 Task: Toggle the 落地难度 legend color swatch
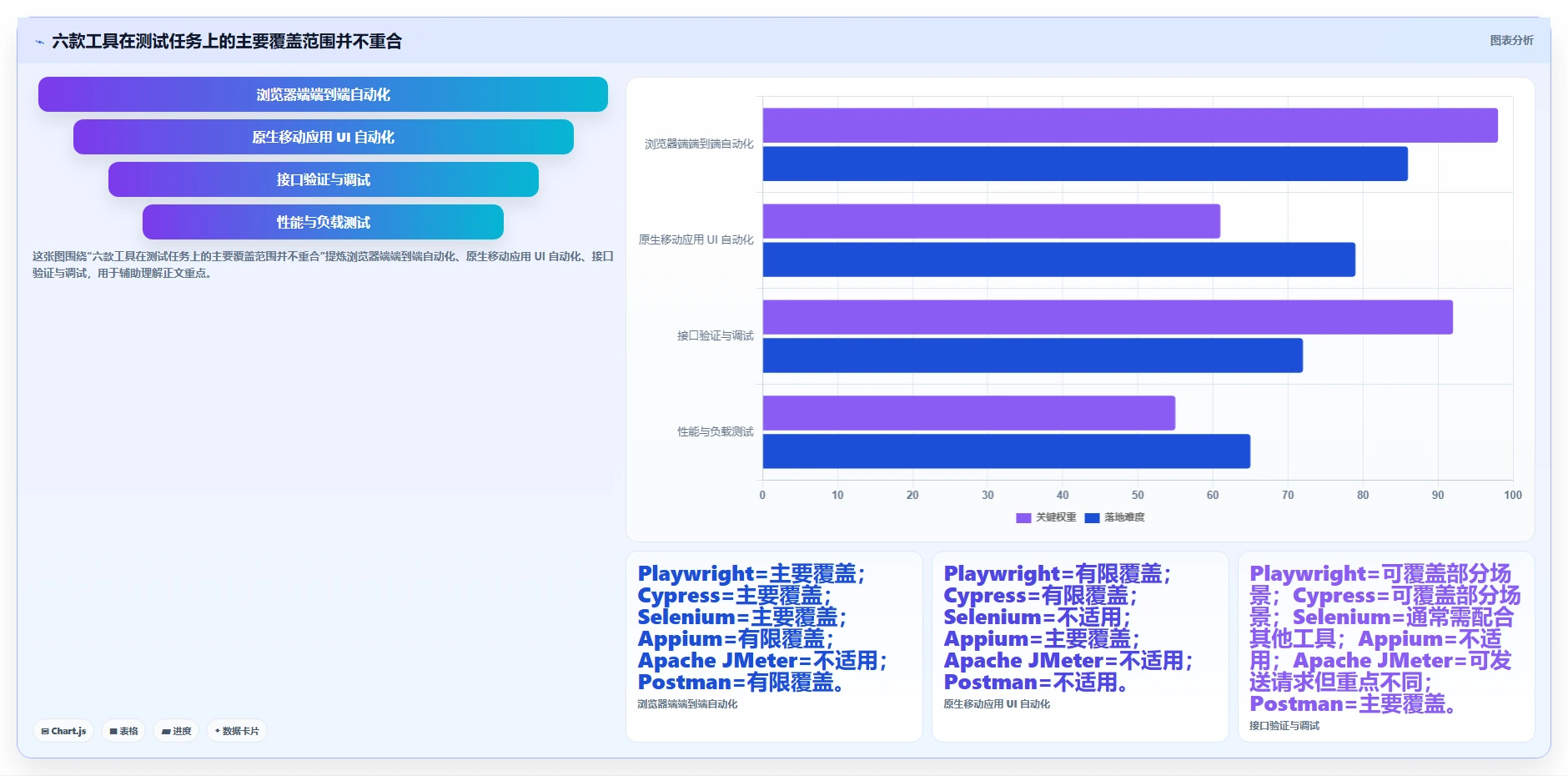pyautogui.click(x=1092, y=517)
